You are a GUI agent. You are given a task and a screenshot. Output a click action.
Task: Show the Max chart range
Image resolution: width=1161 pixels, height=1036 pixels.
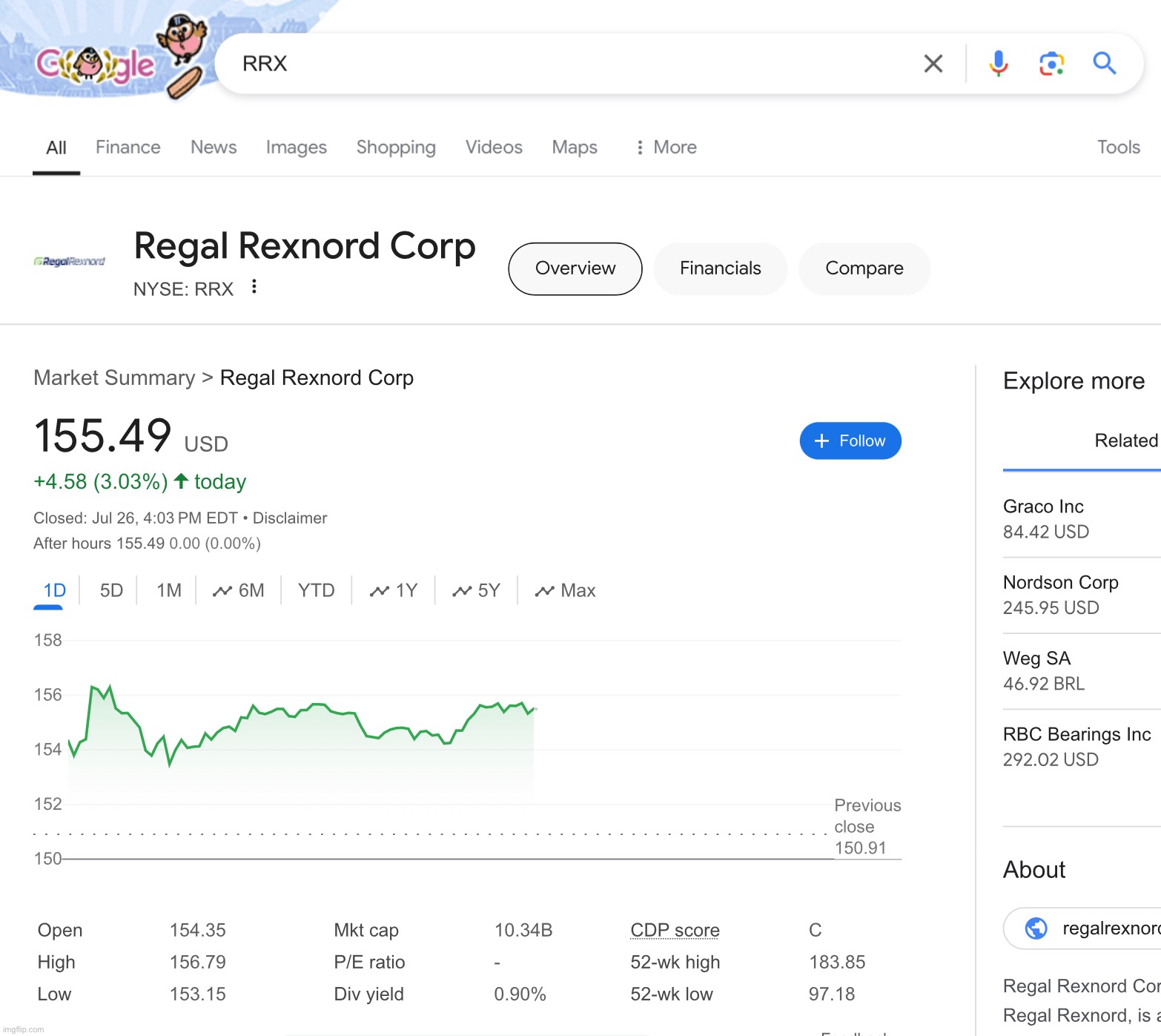pos(565,591)
